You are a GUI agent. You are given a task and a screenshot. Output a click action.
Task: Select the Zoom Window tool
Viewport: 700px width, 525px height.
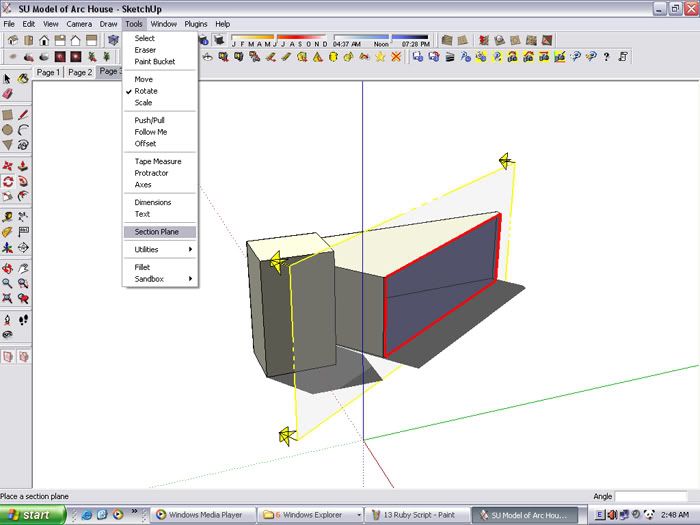pyautogui.click(x=23, y=283)
